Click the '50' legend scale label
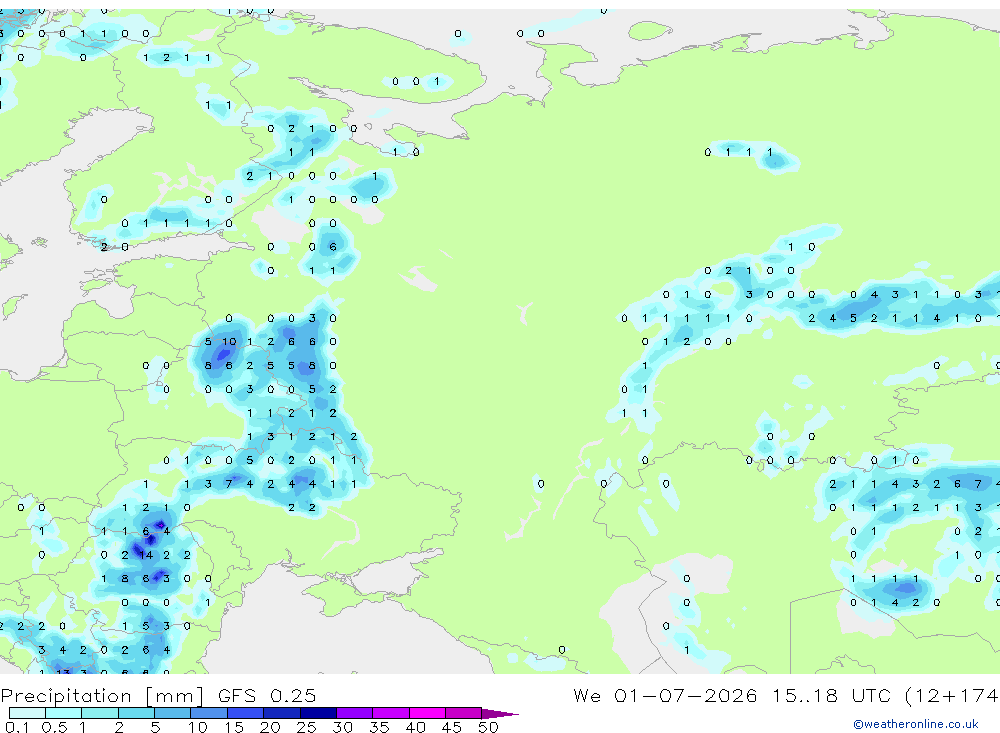 [489, 727]
